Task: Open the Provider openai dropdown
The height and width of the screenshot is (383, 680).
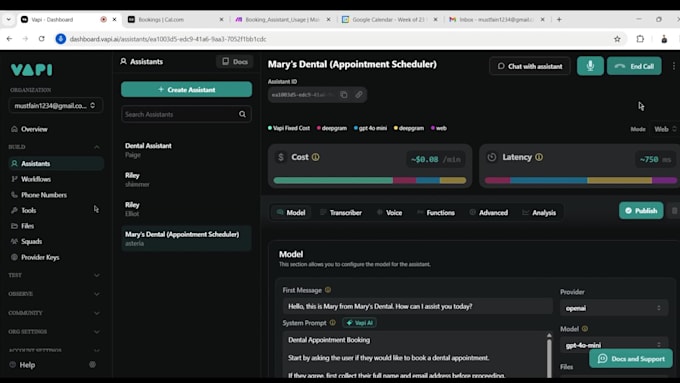Action: (614, 308)
